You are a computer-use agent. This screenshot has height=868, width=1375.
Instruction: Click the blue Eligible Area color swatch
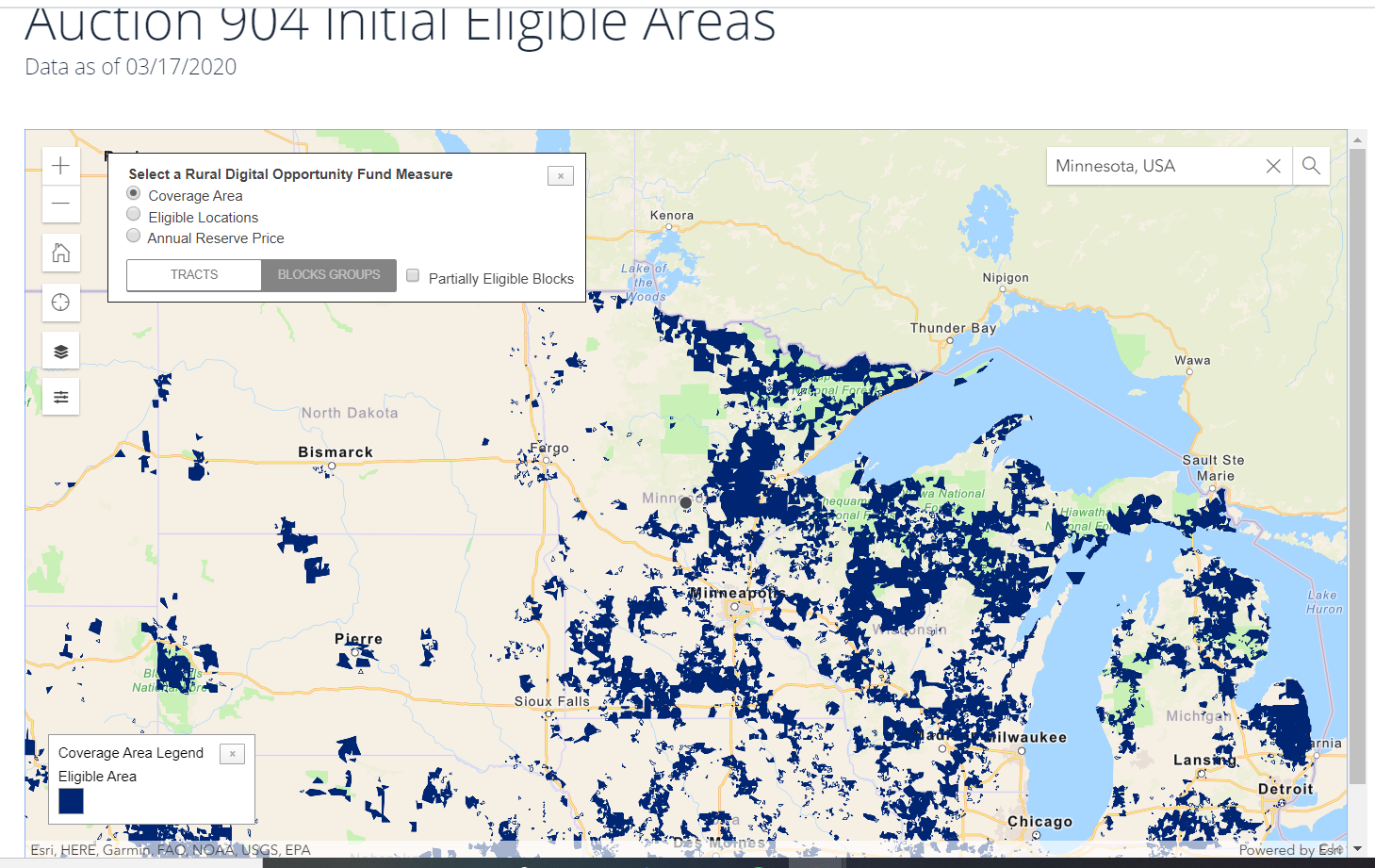(x=71, y=801)
